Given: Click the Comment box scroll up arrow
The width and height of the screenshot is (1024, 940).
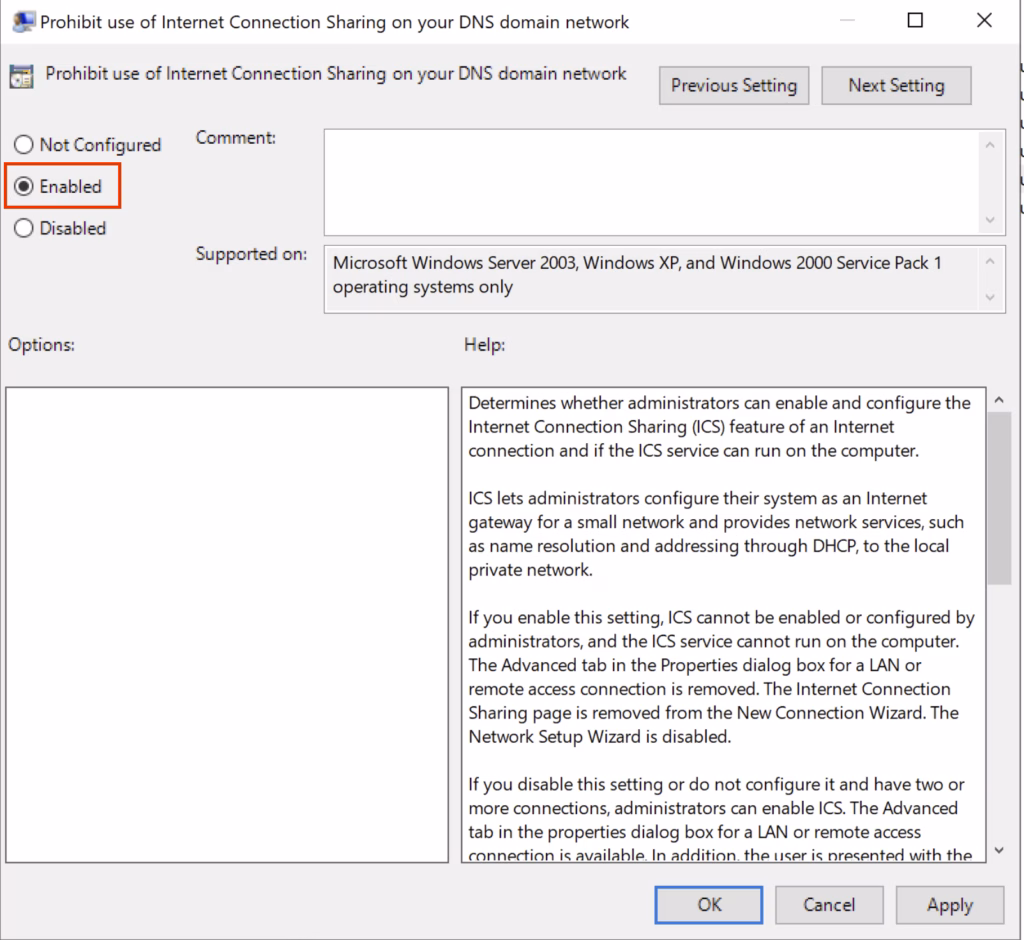Looking at the screenshot, I should pos(990,146).
